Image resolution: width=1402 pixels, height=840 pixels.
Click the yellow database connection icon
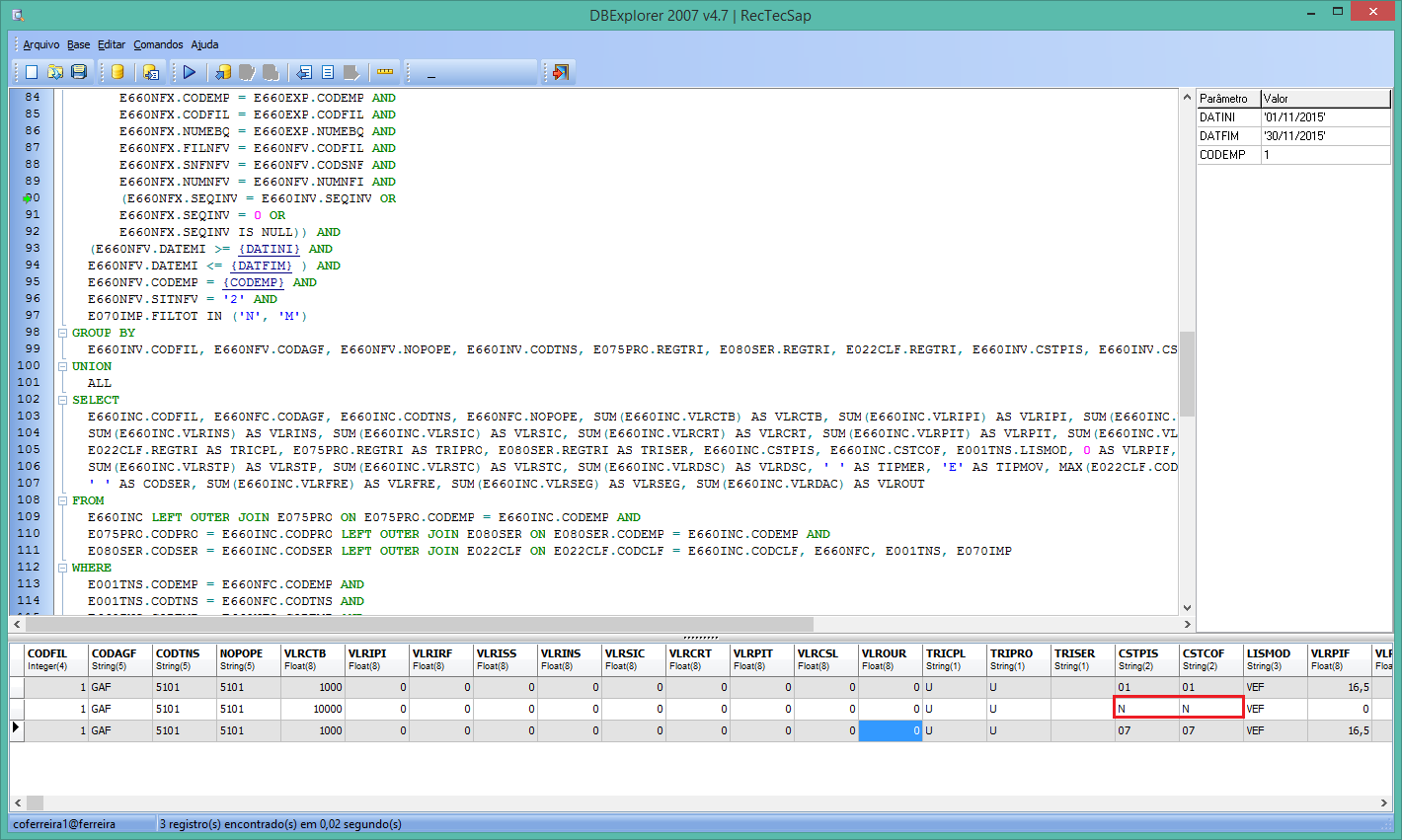[x=117, y=72]
